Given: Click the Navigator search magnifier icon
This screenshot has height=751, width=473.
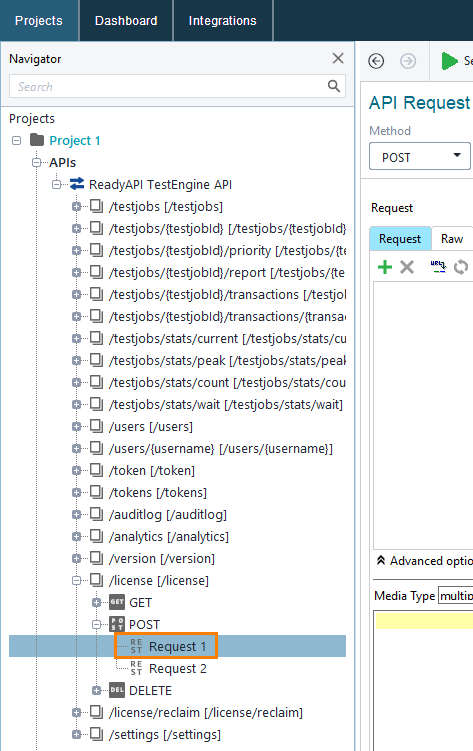Looking at the screenshot, I should (x=334, y=86).
